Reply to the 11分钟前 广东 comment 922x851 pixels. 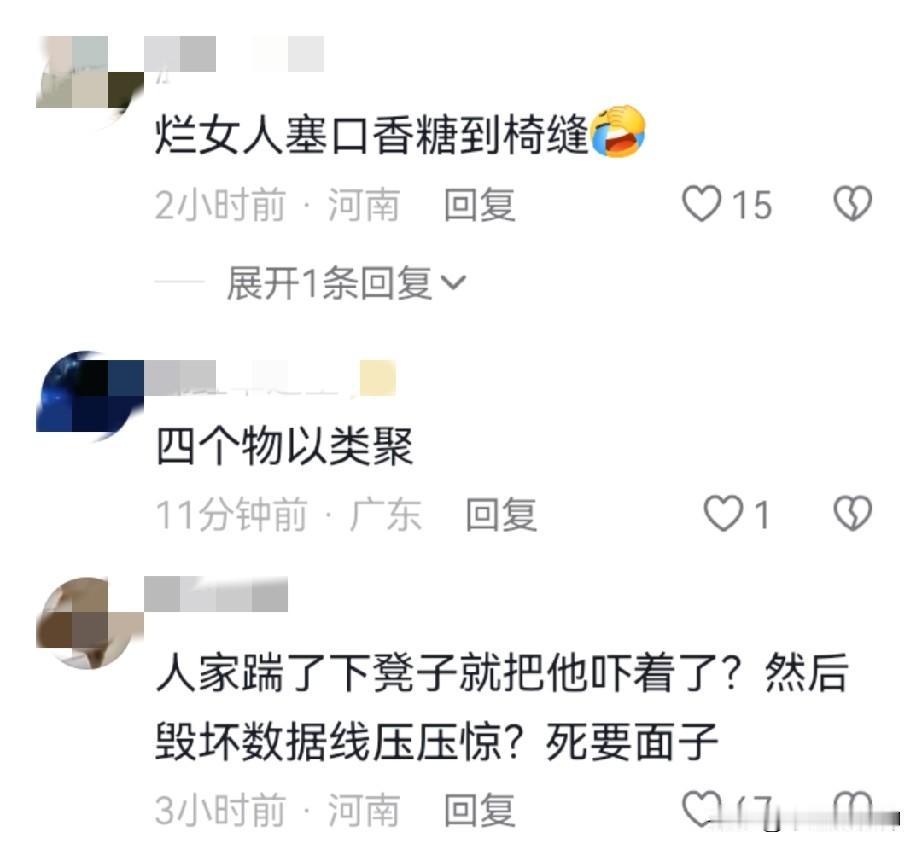tap(501, 515)
